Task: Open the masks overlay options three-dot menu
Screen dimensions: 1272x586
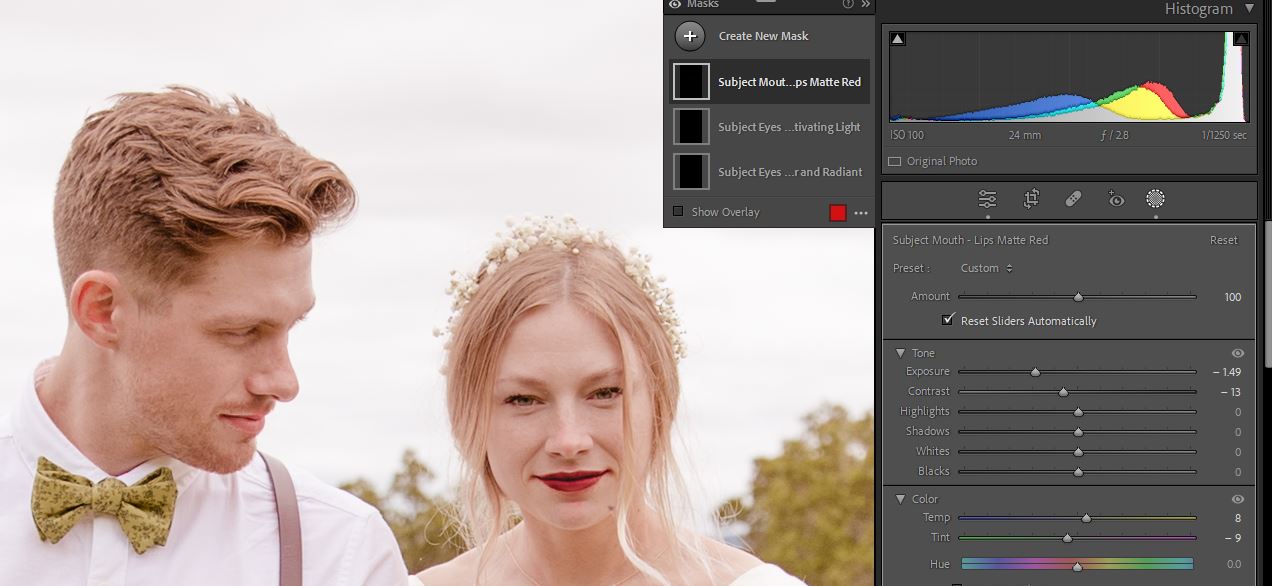Action: coord(861,213)
